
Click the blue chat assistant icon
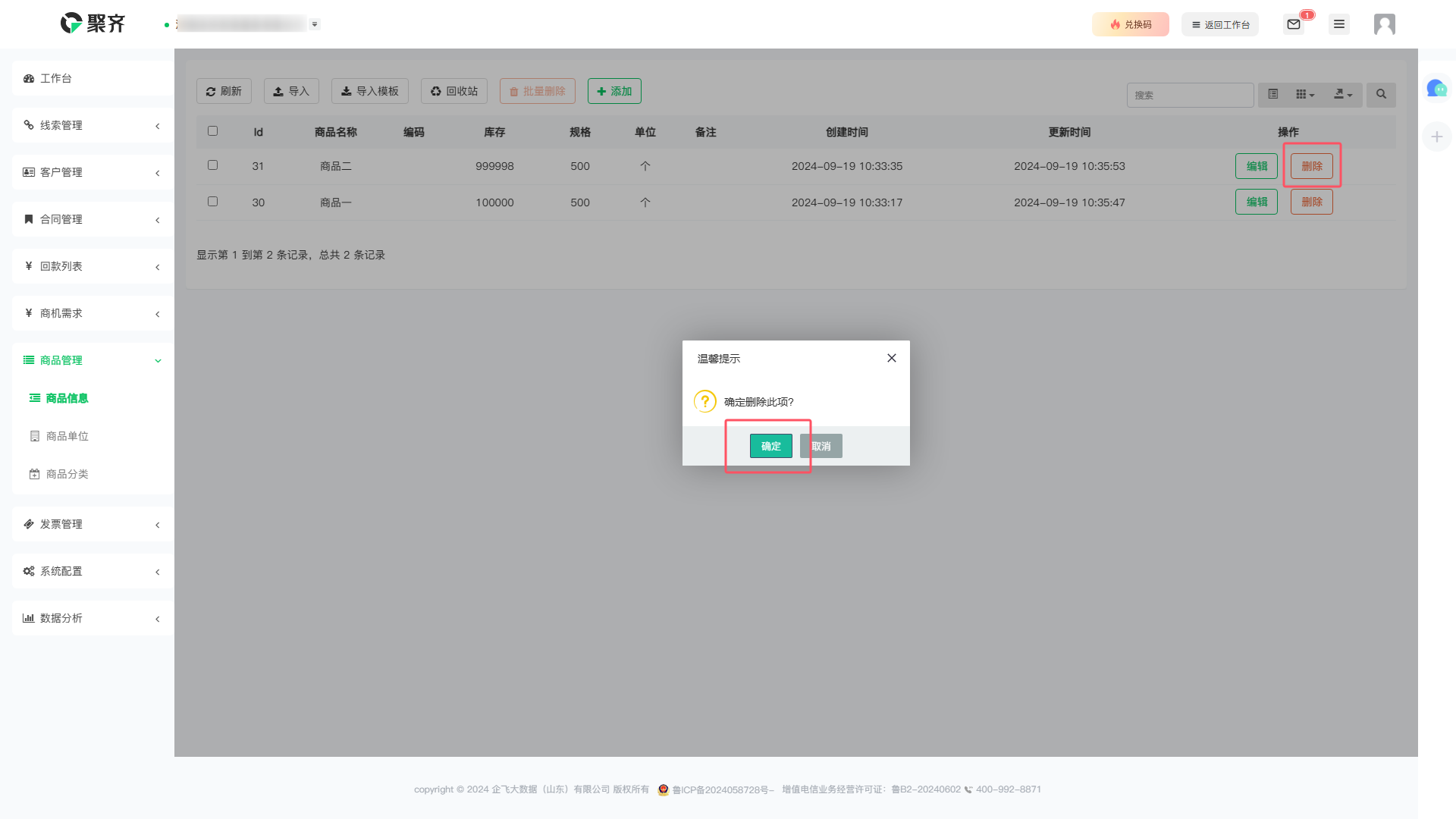[x=1436, y=89]
